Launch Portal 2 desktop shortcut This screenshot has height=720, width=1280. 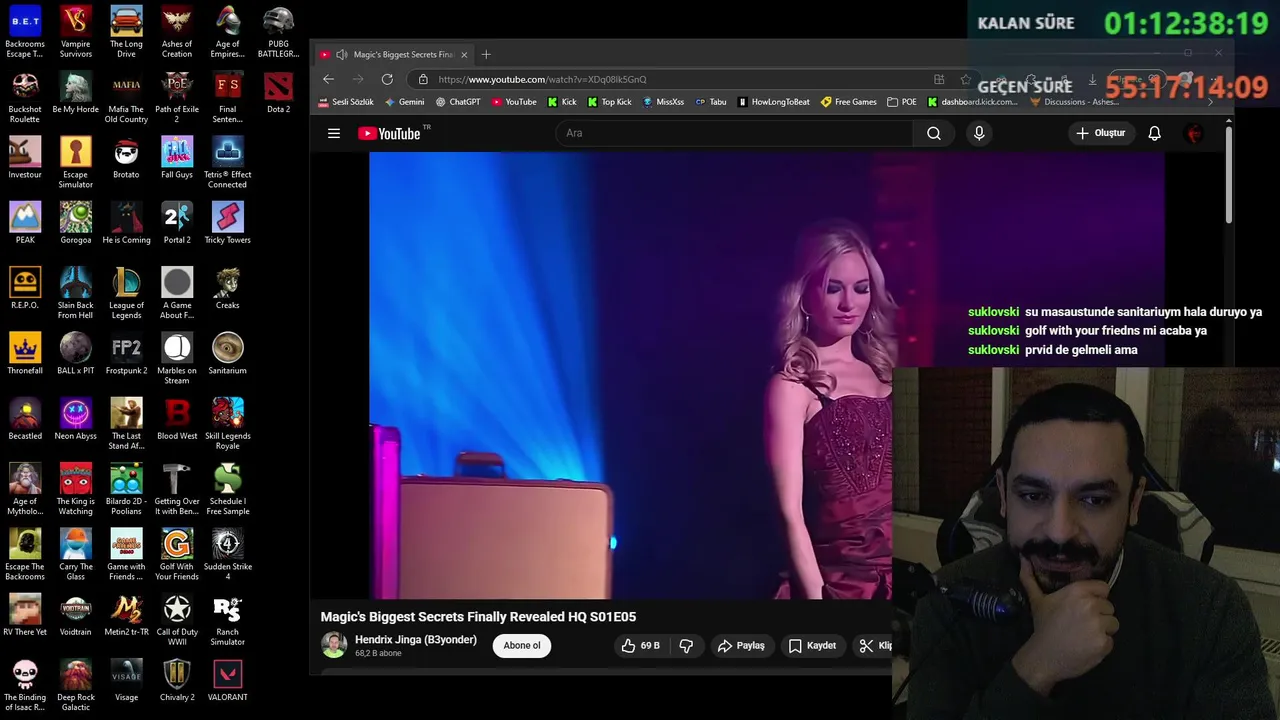177,223
